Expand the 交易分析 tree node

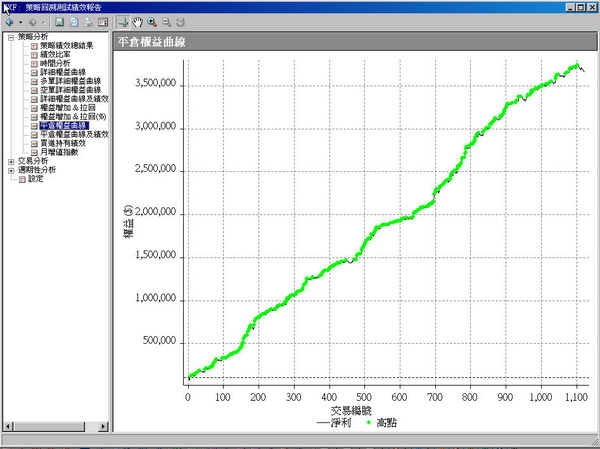(11, 161)
